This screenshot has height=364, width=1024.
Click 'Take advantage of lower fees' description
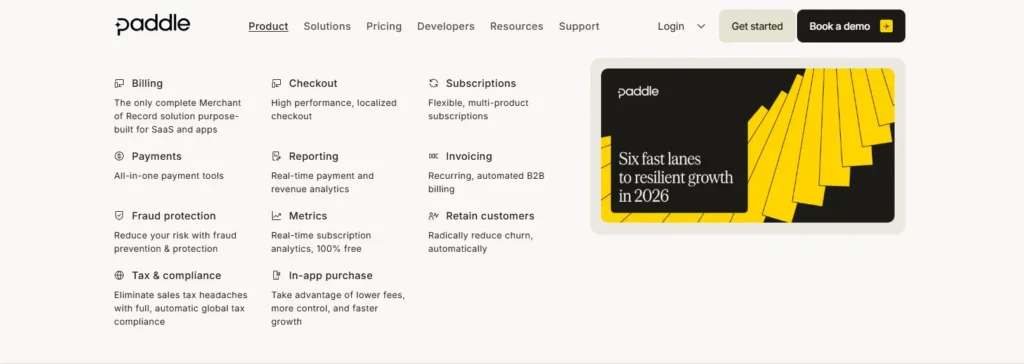(x=338, y=308)
